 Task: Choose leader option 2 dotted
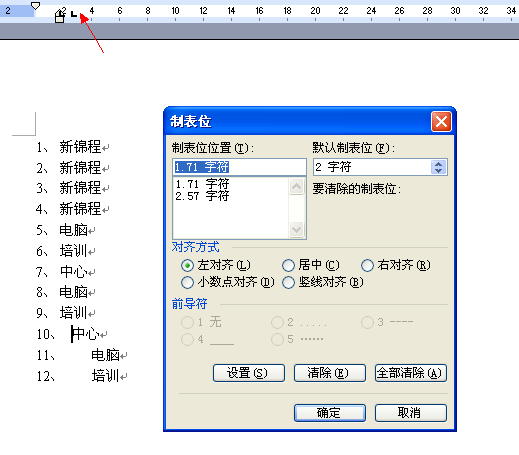(x=277, y=322)
